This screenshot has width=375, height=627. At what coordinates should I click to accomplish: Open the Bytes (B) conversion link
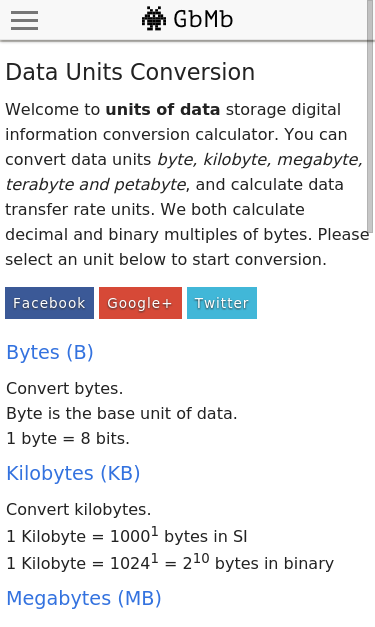click(50, 352)
